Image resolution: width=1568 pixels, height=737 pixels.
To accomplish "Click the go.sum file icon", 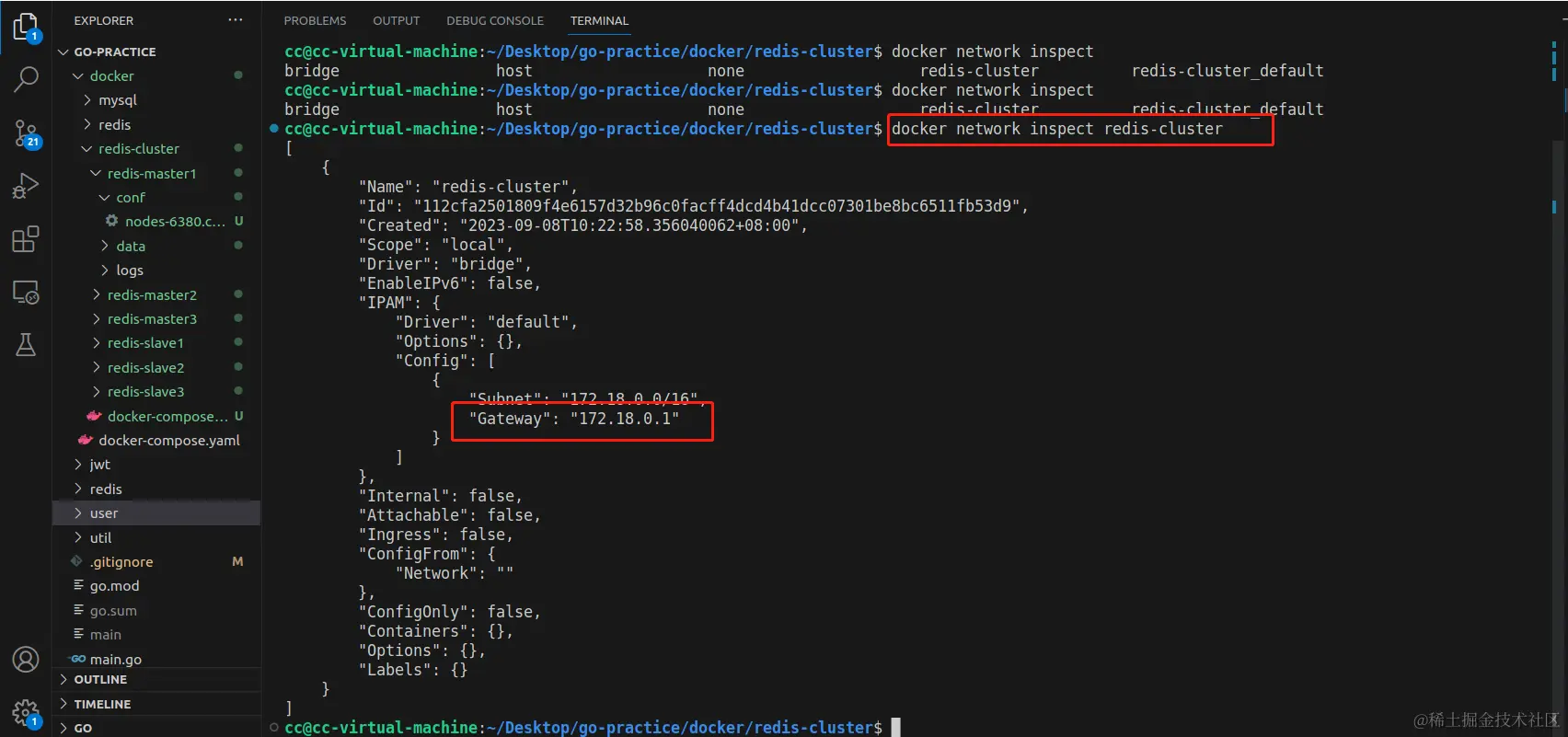I will (x=78, y=610).
